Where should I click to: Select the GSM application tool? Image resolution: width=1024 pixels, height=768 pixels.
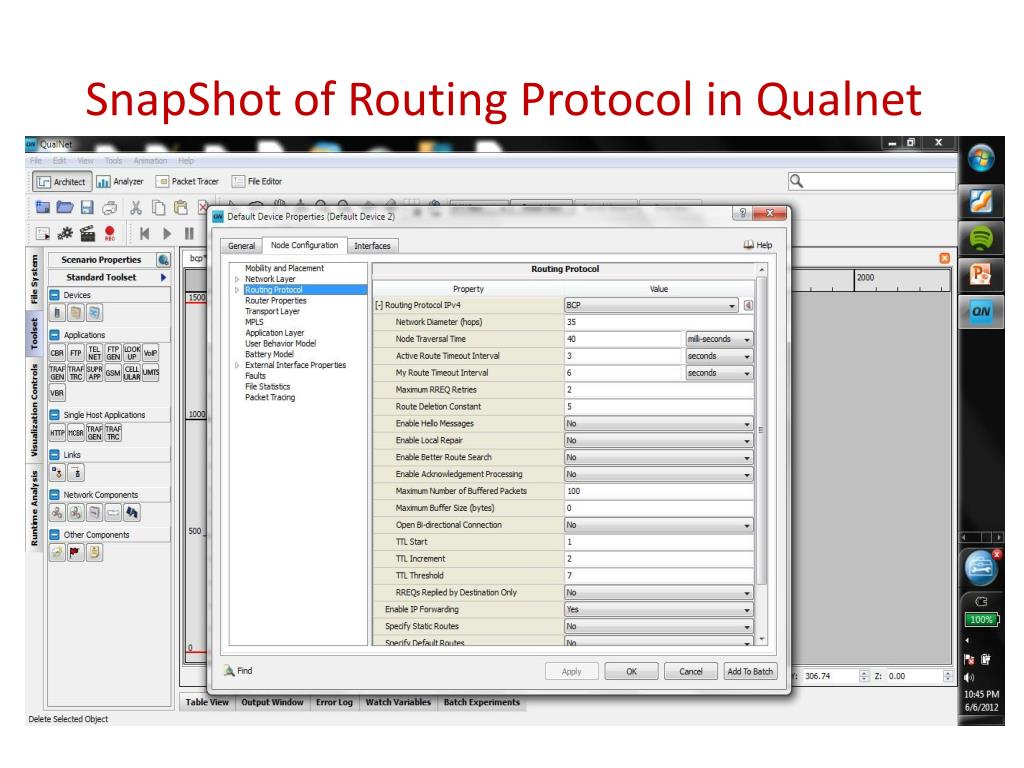pos(114,373)
